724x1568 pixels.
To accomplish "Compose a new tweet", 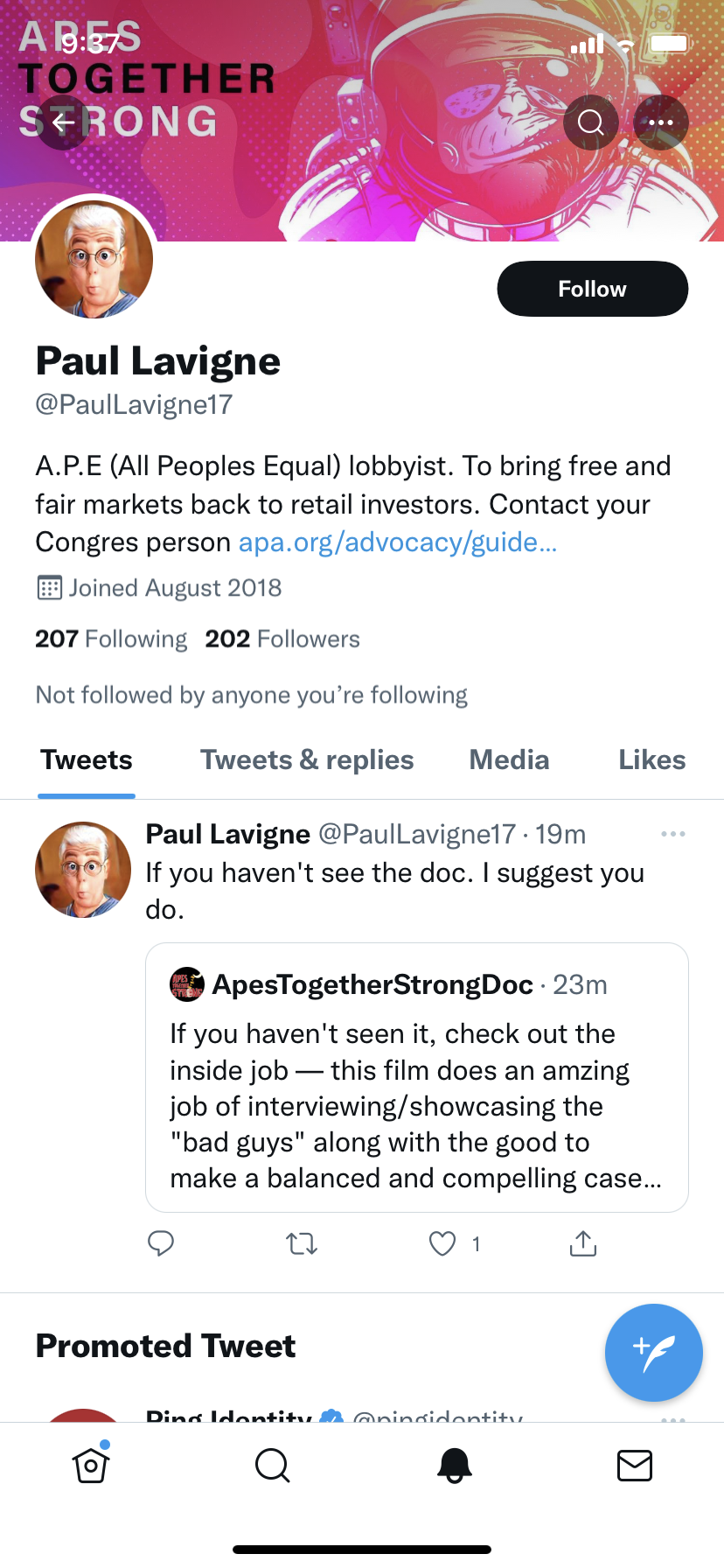I will pyautogui.click(x=653, y=1352).
